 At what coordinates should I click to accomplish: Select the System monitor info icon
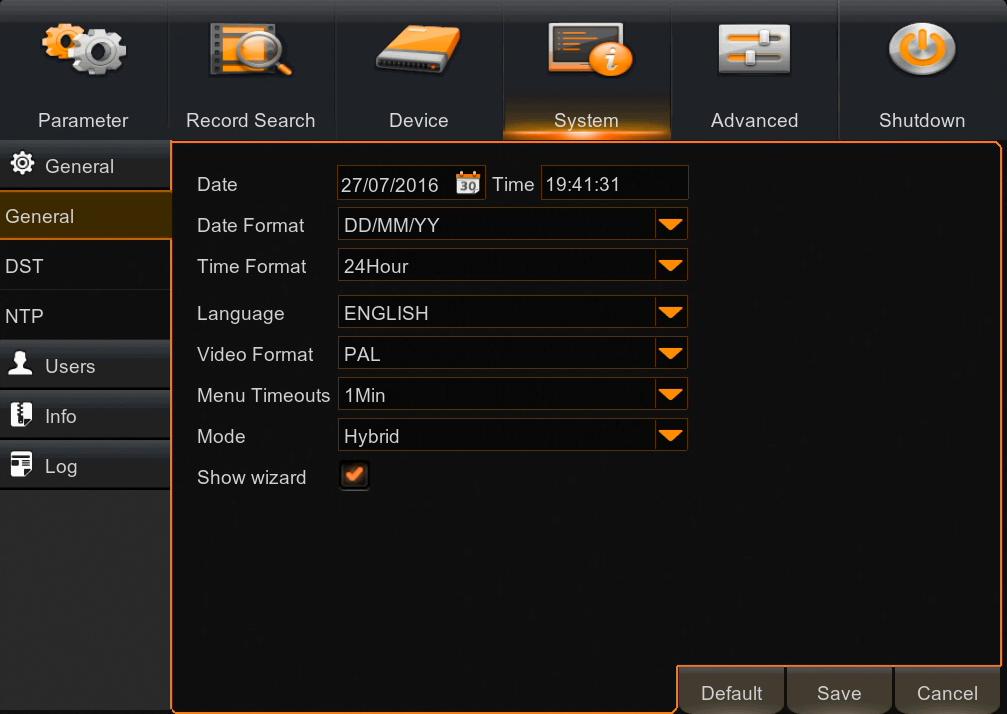[590, 49]
